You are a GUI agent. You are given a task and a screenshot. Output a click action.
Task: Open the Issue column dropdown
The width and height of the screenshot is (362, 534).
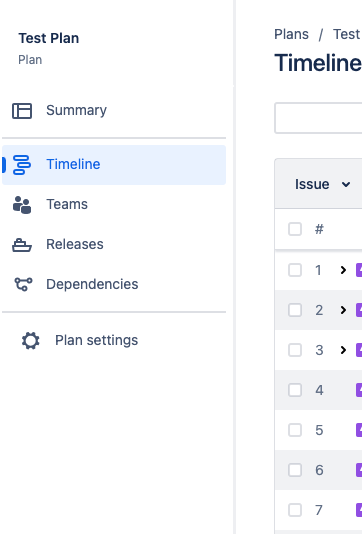tap(322, 184)
